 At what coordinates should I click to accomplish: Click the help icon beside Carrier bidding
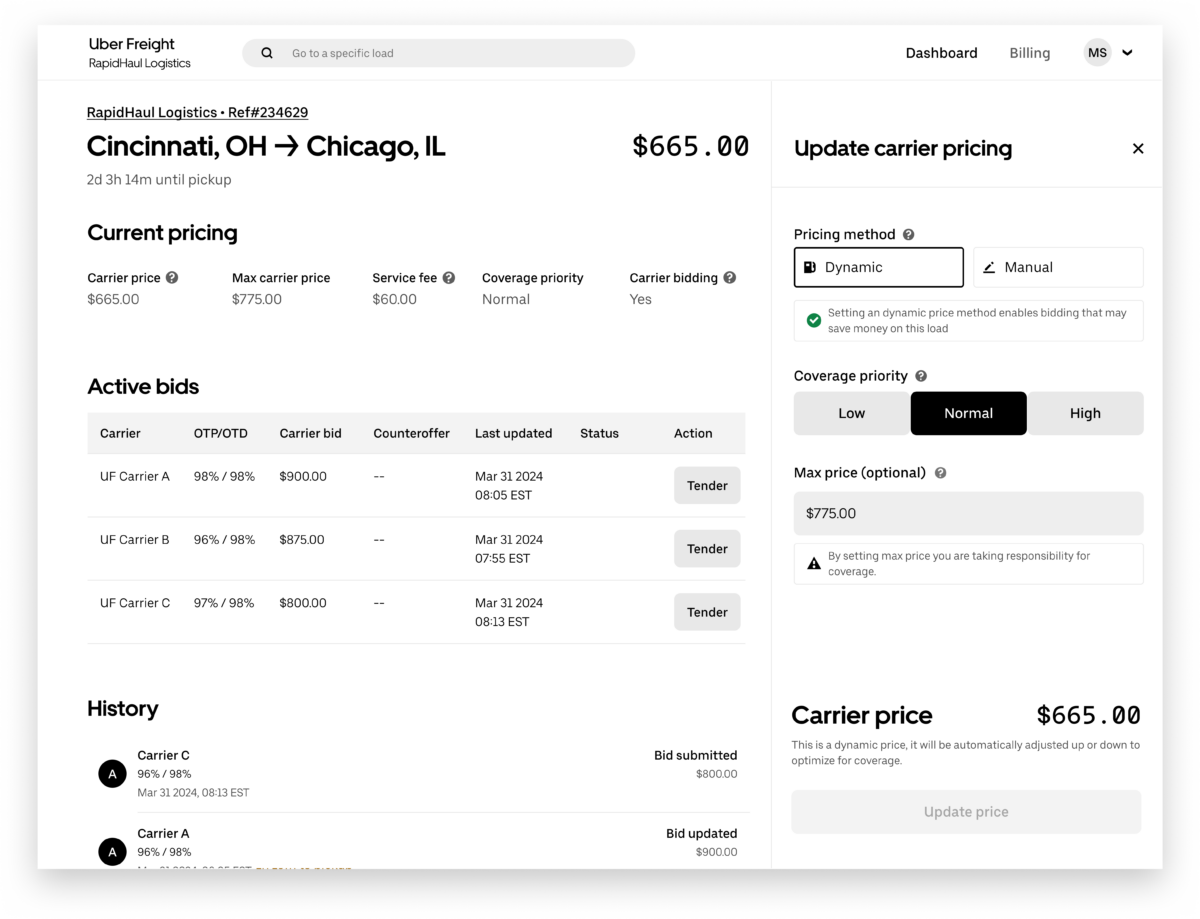pos(730,278)
